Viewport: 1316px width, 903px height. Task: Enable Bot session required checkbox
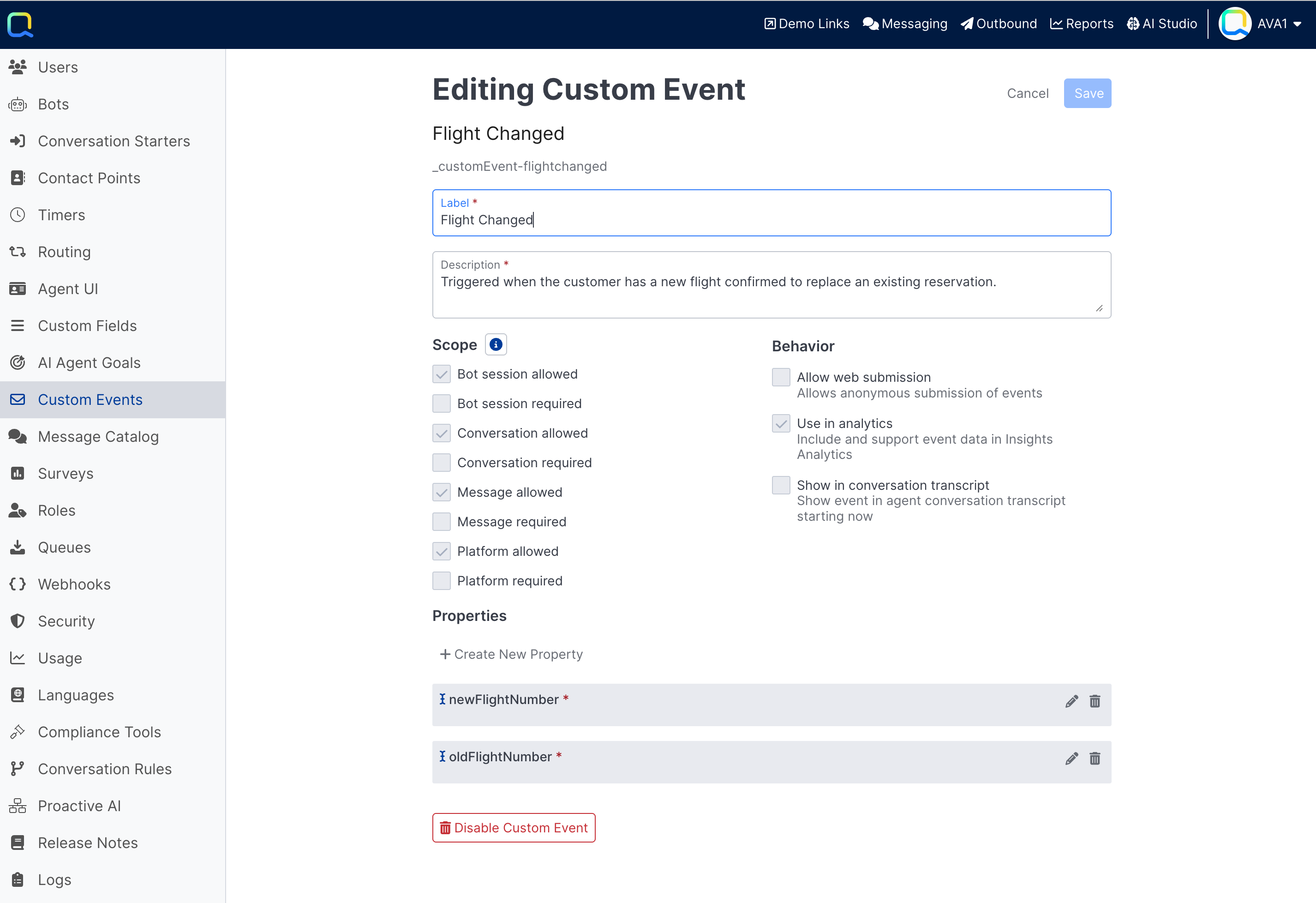441,403
